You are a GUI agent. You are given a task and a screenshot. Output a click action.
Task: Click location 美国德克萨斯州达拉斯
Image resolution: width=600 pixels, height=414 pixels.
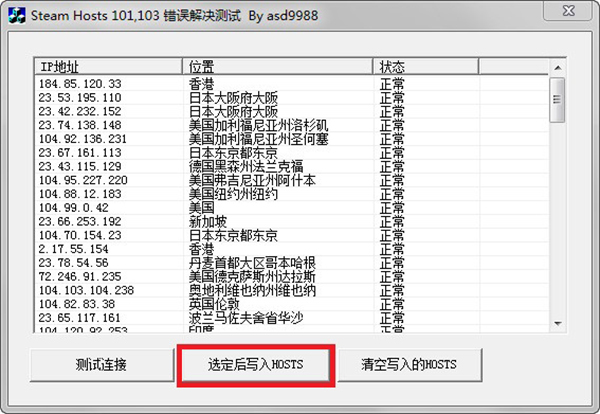[x=252, y=277]
